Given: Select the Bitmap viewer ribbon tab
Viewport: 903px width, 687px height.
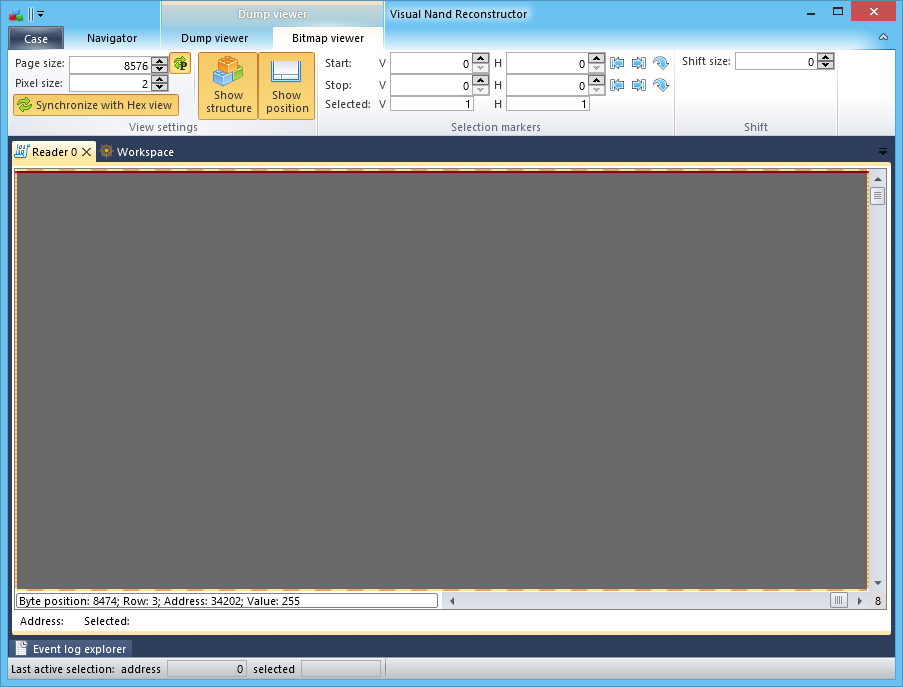Looking at the screenshot, I should point(328,38).
